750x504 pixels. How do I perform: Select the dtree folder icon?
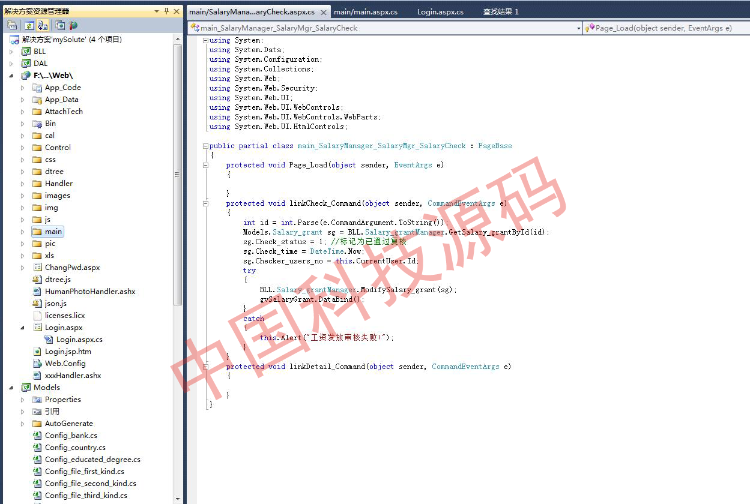pyautogui.click(x=37, y=171)
